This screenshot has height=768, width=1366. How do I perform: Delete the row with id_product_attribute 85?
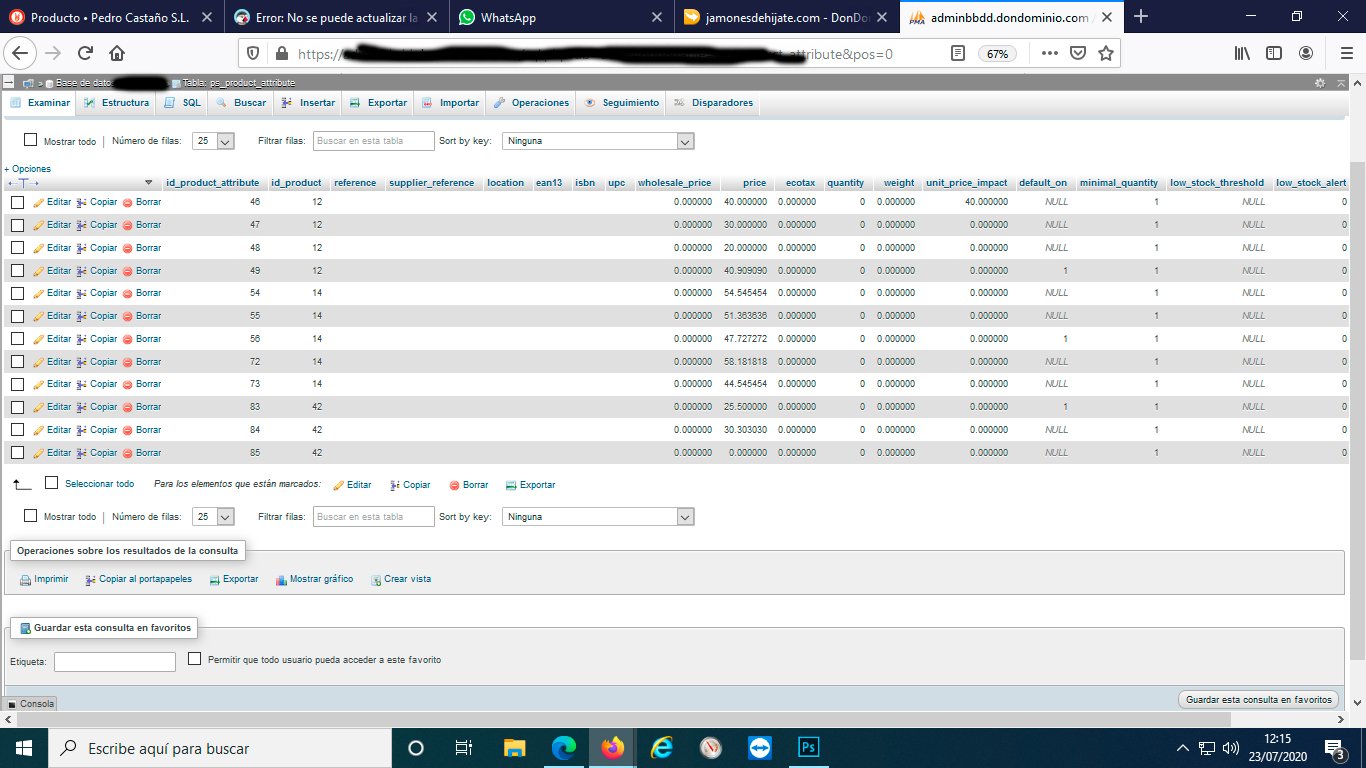[142, 453]
